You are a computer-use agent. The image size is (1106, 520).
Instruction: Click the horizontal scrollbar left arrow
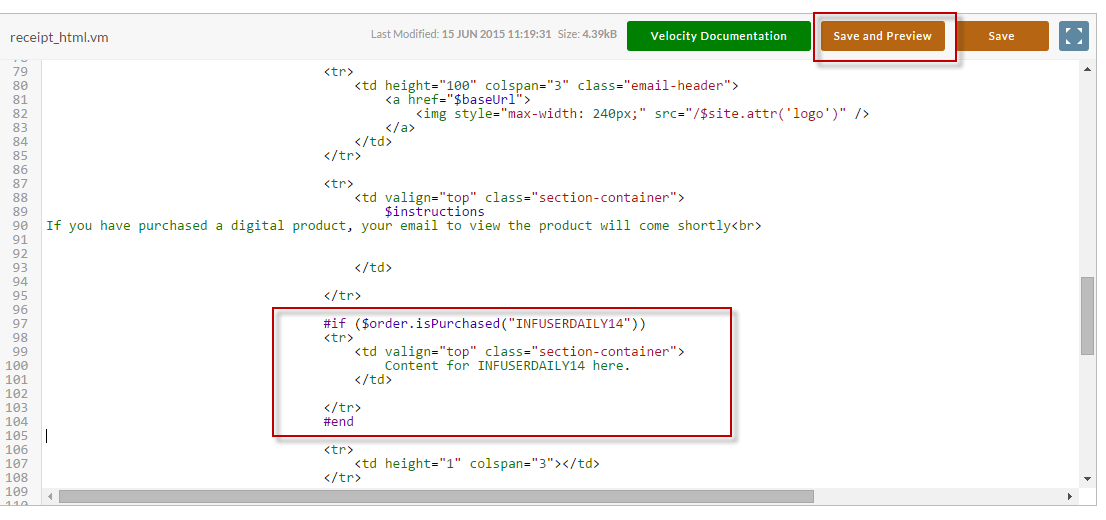[50, 497]
